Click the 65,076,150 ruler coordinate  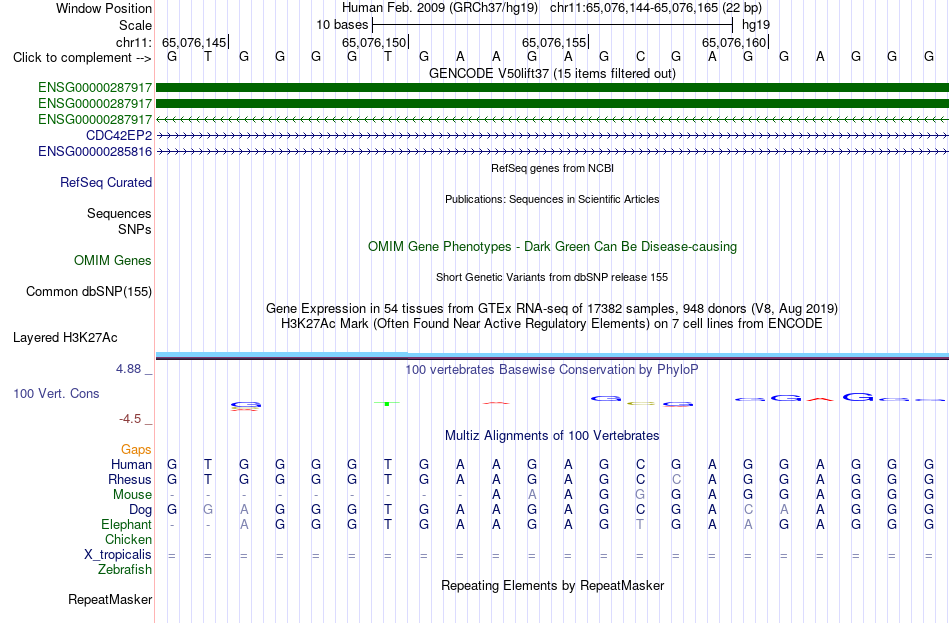click(374, 42)
